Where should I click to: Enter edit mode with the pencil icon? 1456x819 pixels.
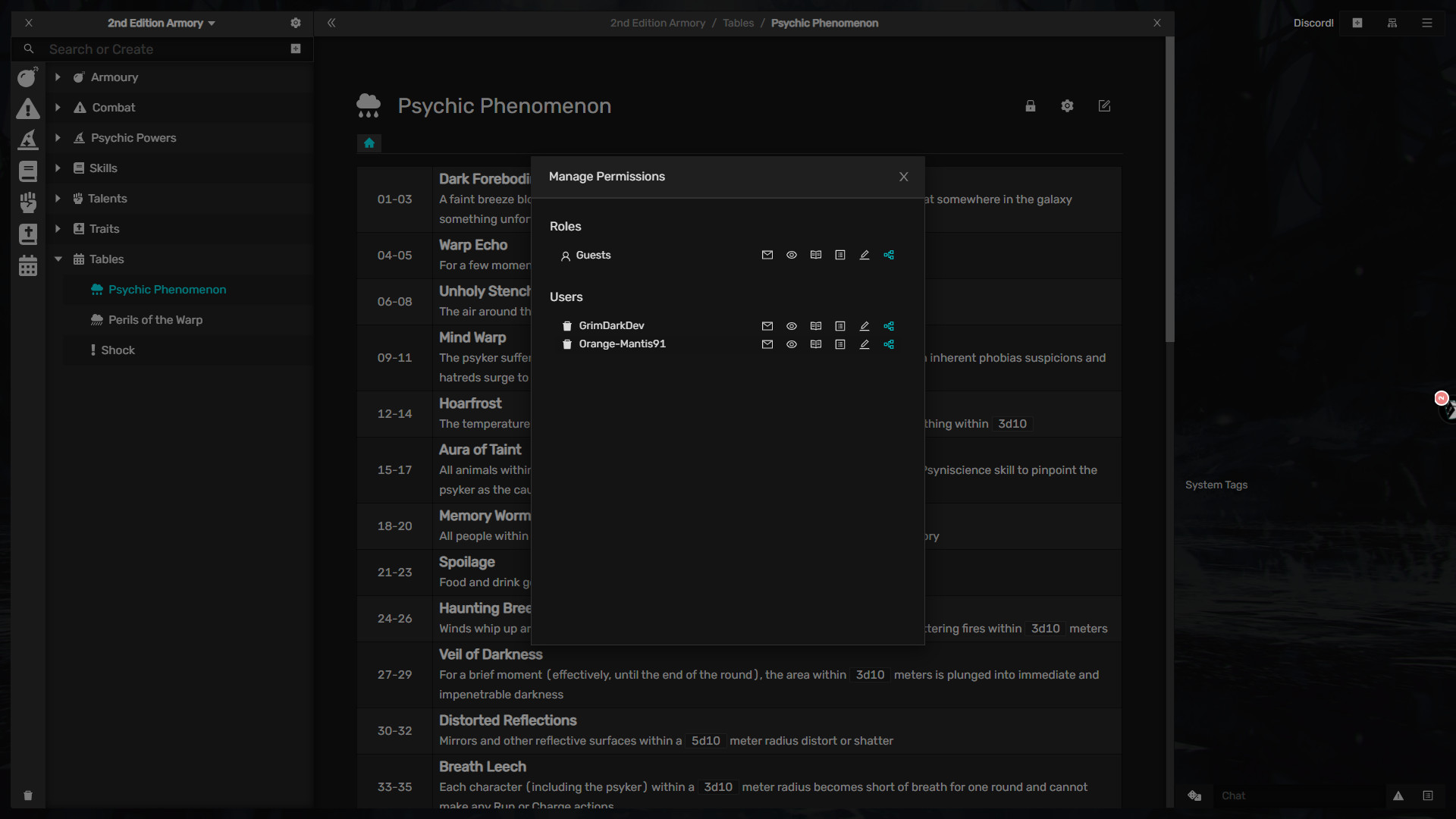pos(1104,106)
